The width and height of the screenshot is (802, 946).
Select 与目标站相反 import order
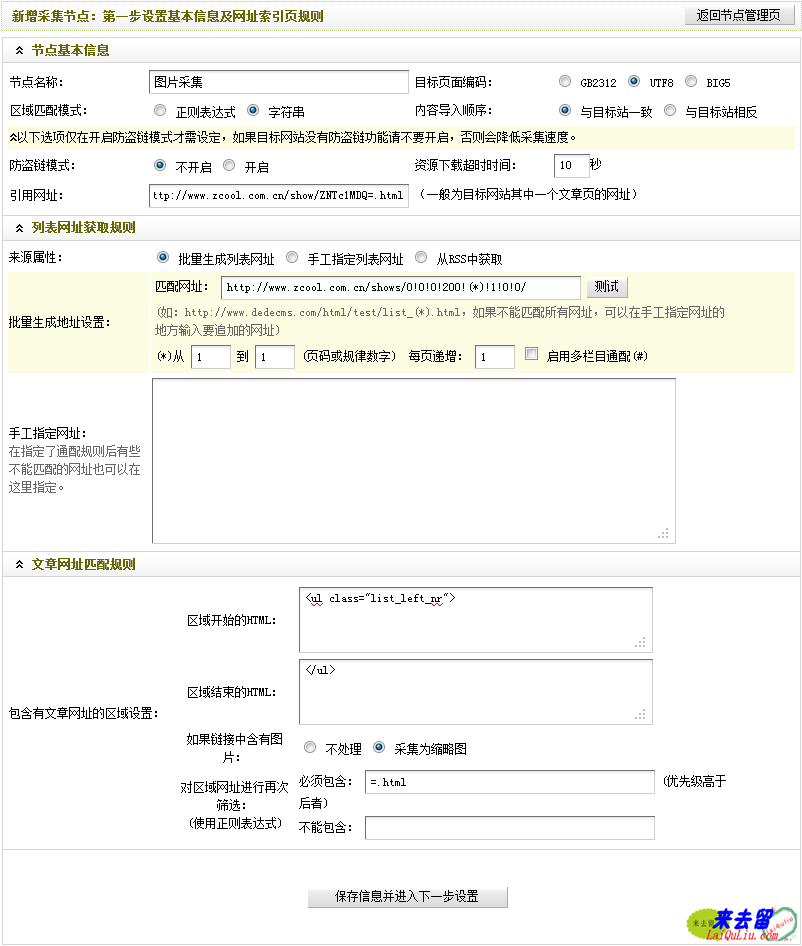point(670,110)
